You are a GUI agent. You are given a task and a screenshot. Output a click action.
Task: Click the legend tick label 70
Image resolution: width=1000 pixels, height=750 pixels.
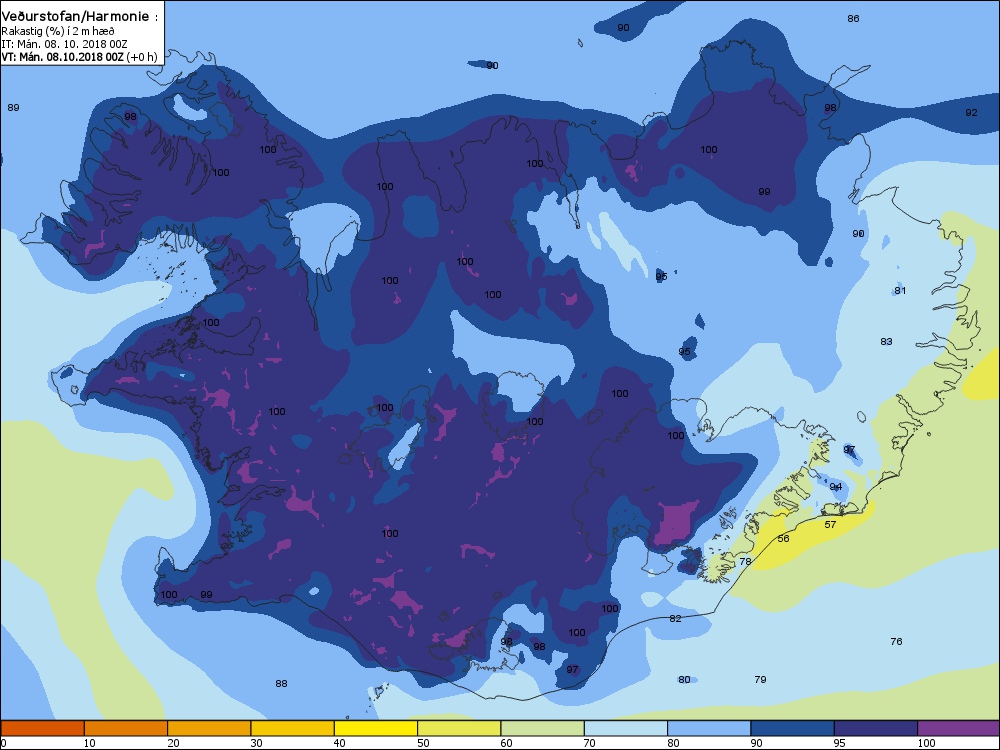(590, 743)
